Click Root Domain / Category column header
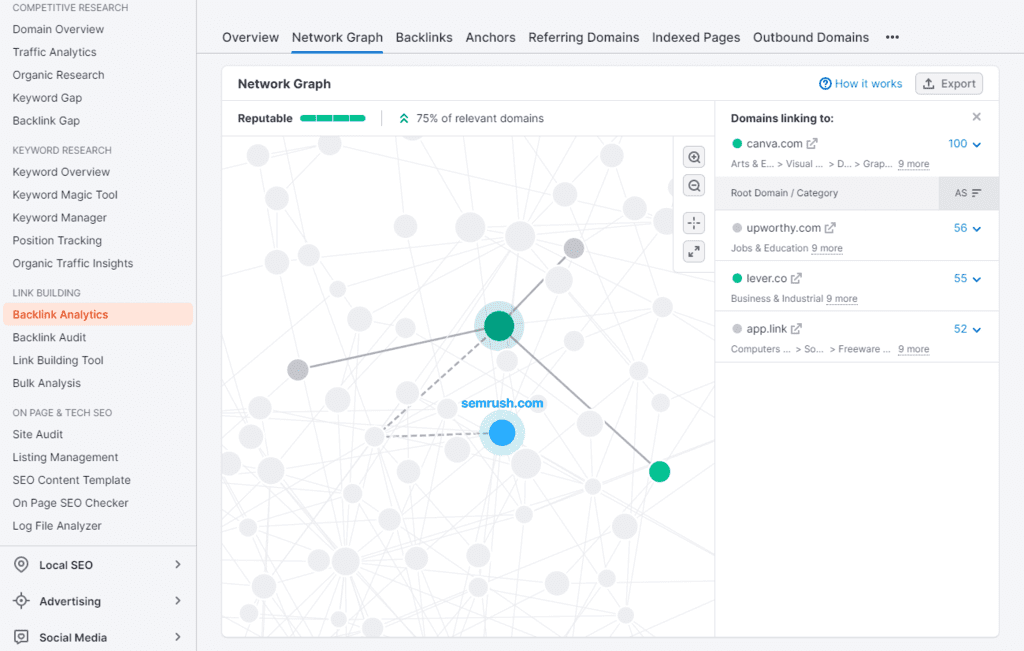1024x651 pixels. 784,193
